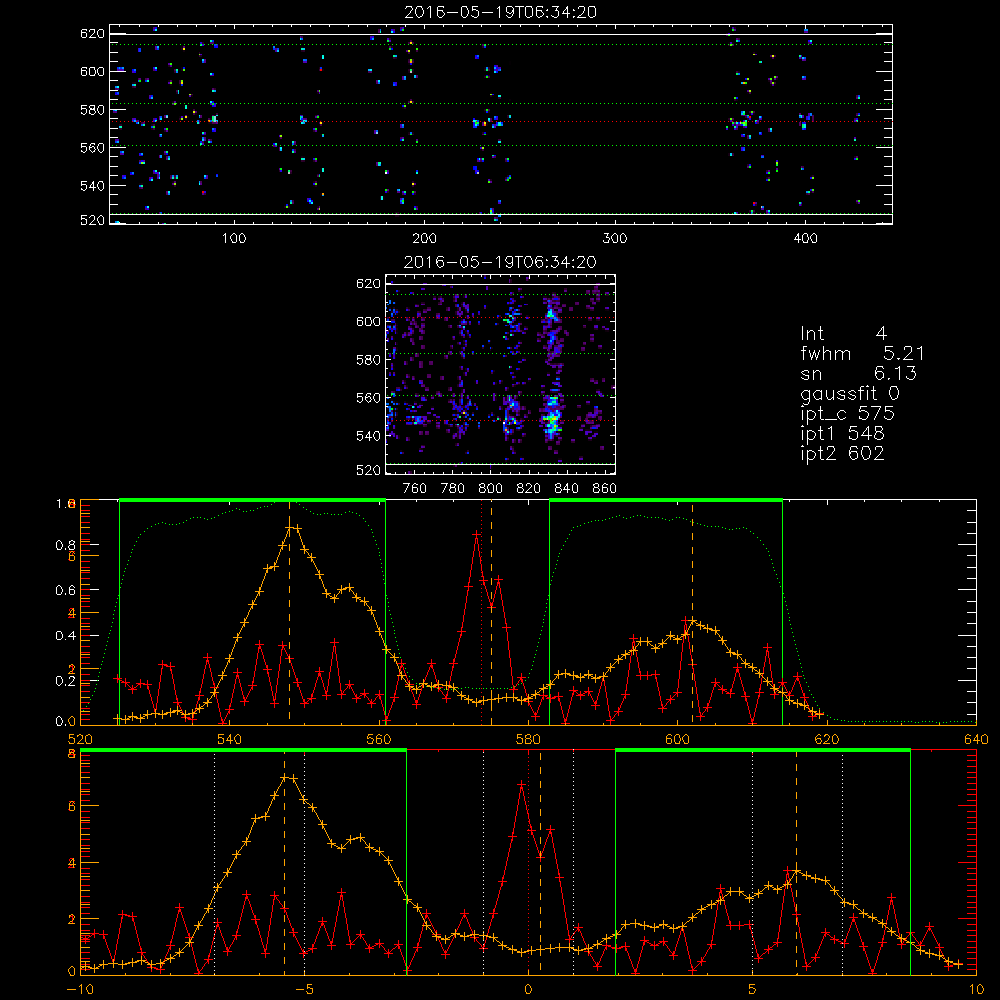Click the orange peak near 548 in third plot

point(290,527)
